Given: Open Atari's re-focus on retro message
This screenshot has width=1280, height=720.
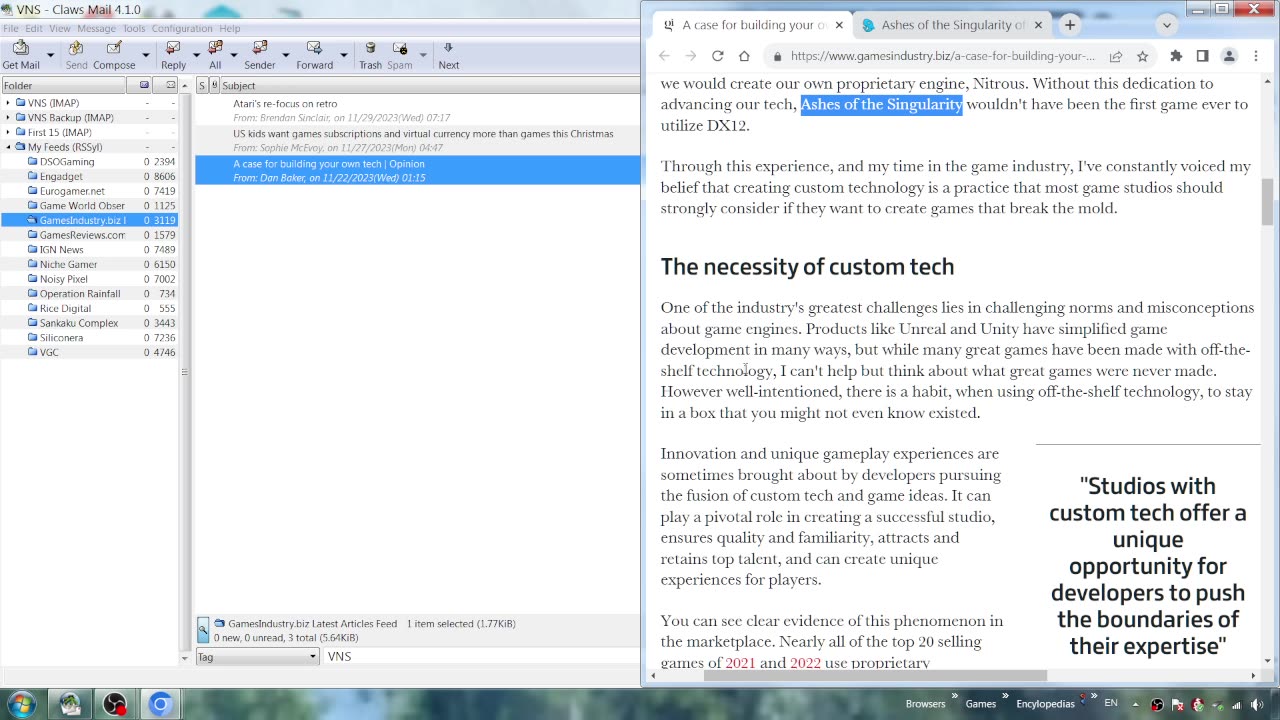Looking at the screenshot, I should coord(417,111).
